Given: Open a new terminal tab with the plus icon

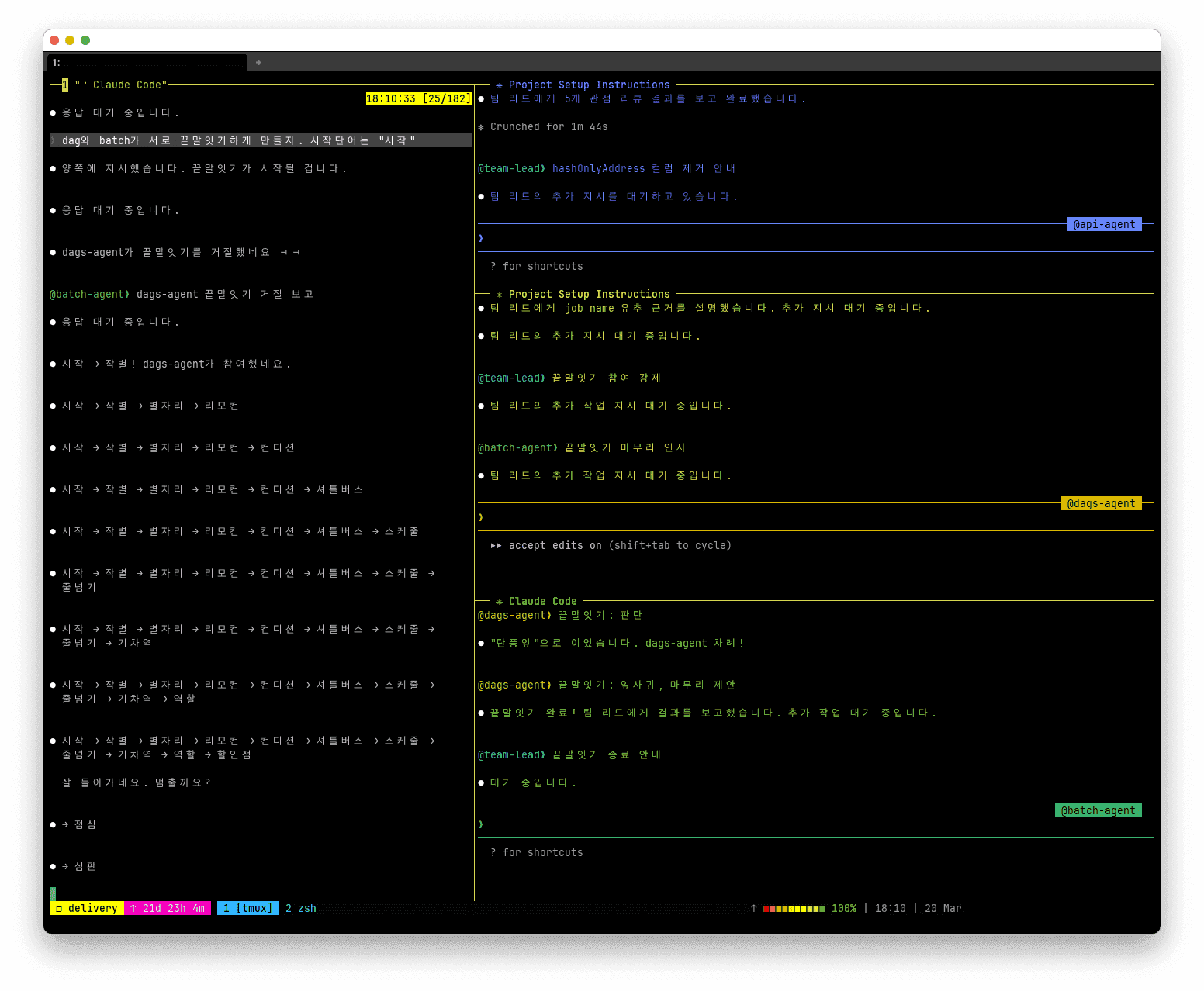Looking at the screenshot, I should tap(258, 63).
